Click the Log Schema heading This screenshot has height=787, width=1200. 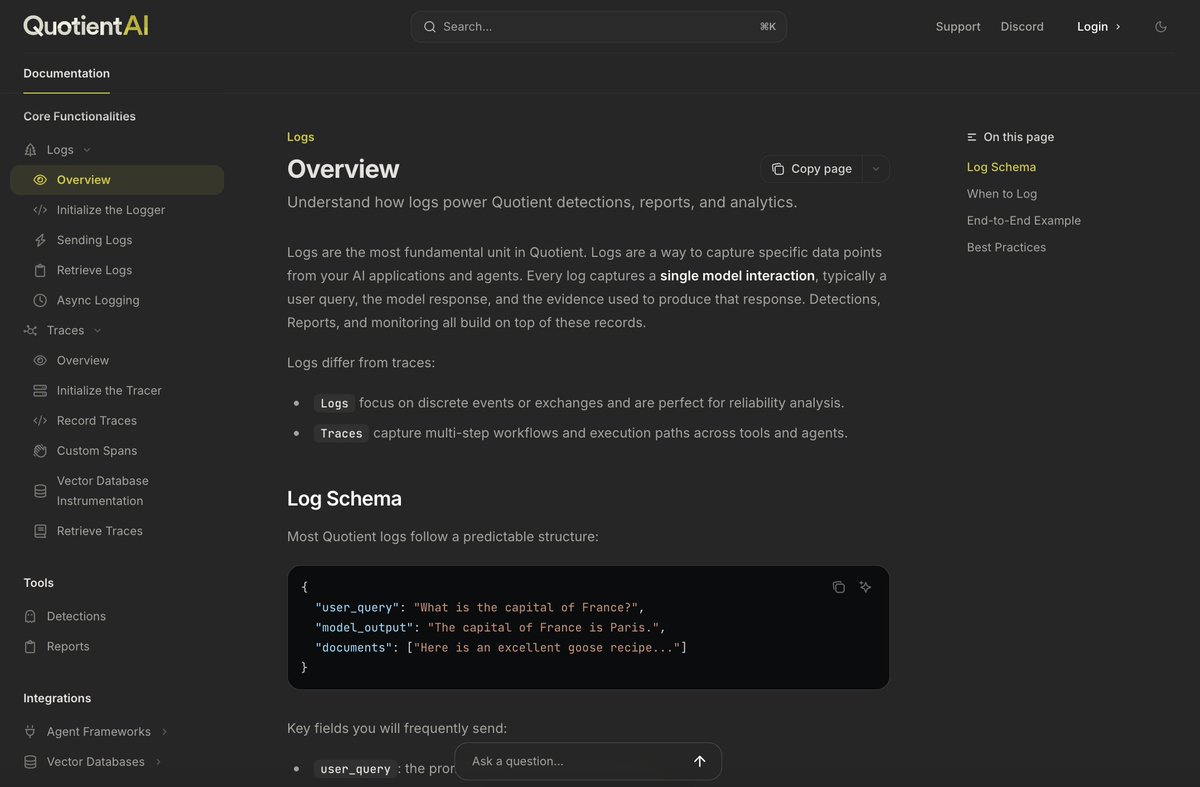(344, 498)
